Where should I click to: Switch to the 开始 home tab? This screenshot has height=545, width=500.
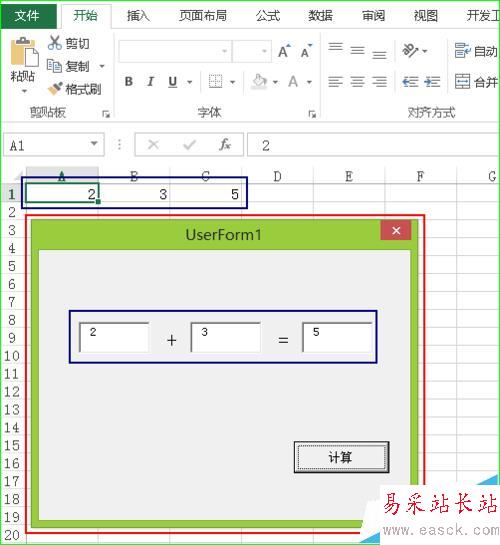coord(85,16)
